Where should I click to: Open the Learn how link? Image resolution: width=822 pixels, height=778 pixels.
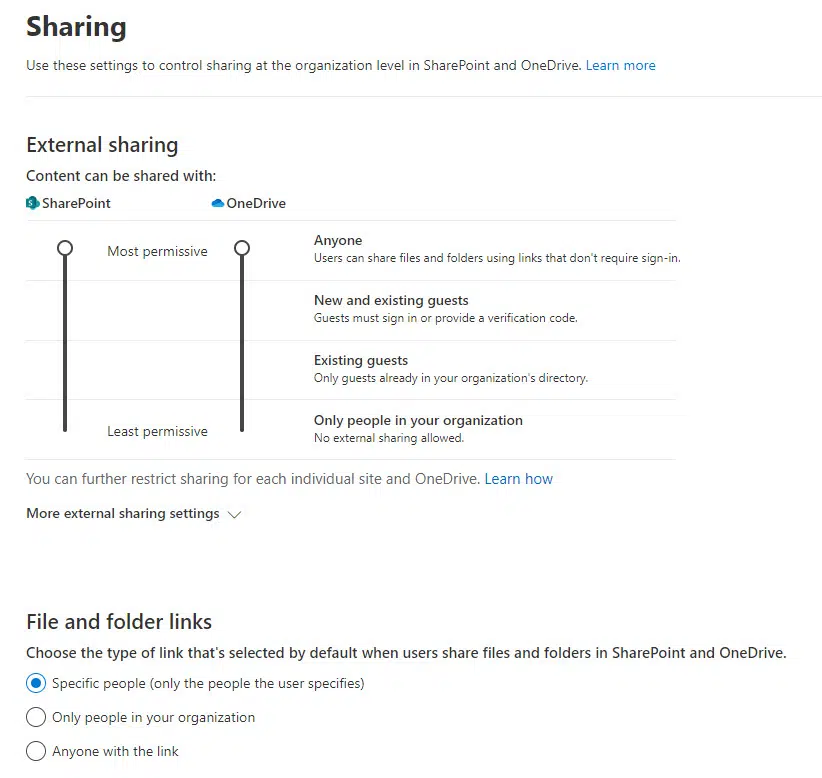coord(518,479)
